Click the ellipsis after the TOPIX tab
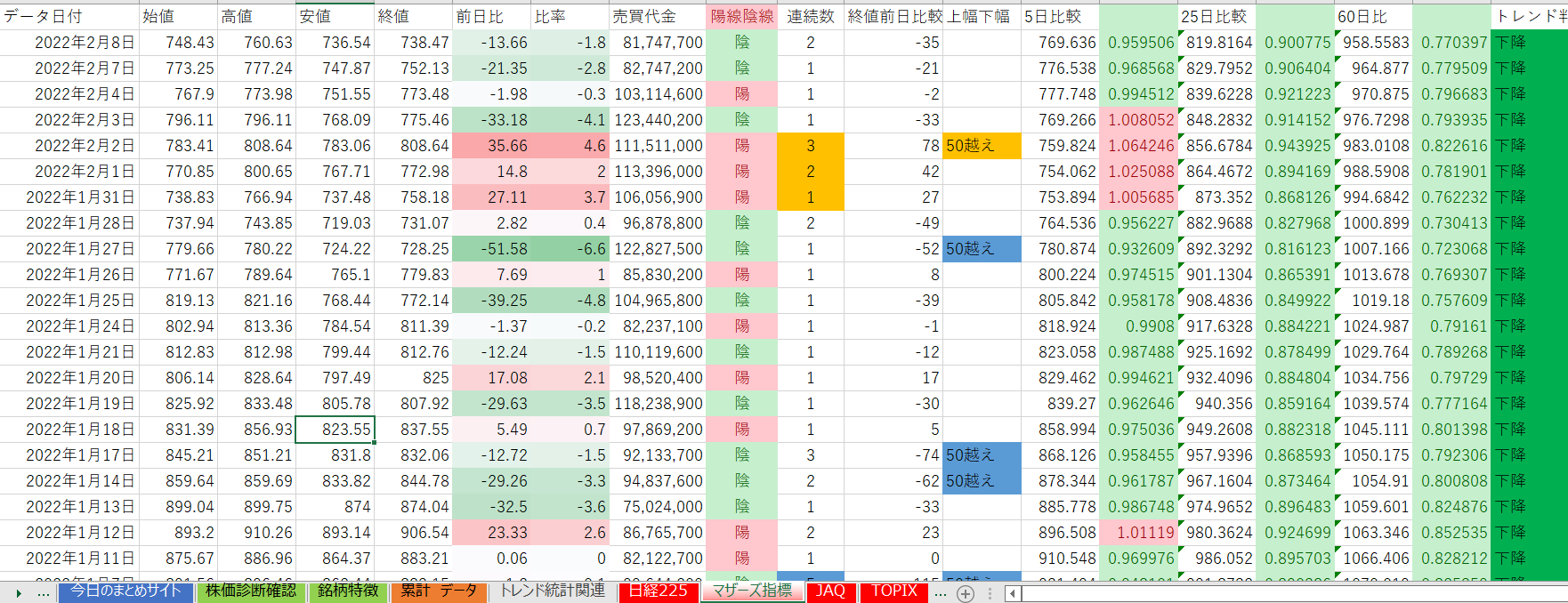1568x603 pixels. [x=940, y=593]
